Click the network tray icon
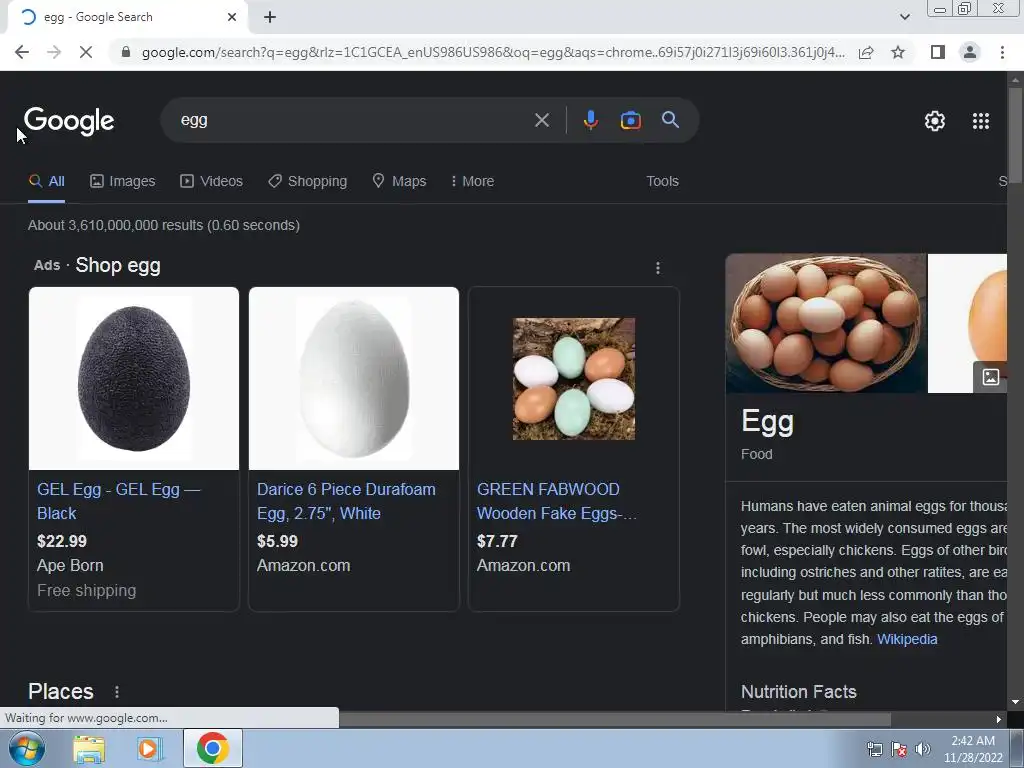 click(x=874, y=750)
